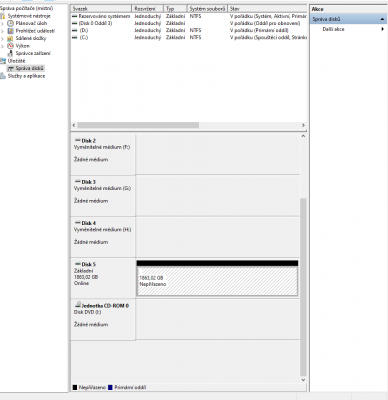This screenshot has width=388, height=400.
Task: Click the Správa disků tree icon
Action: coord(11,68)
